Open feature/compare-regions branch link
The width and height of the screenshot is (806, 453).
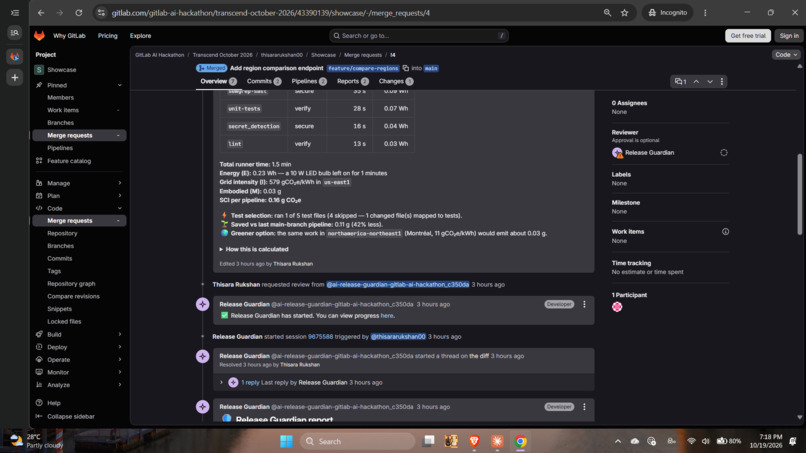(x=363, y=68)
